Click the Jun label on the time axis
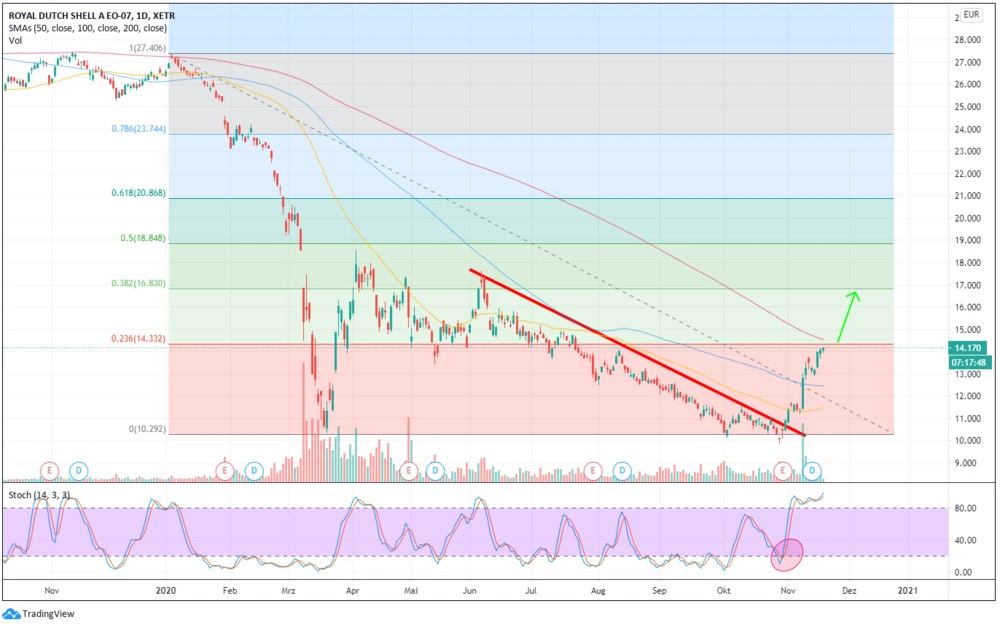 pyautogui.click(x=469, y=591)
